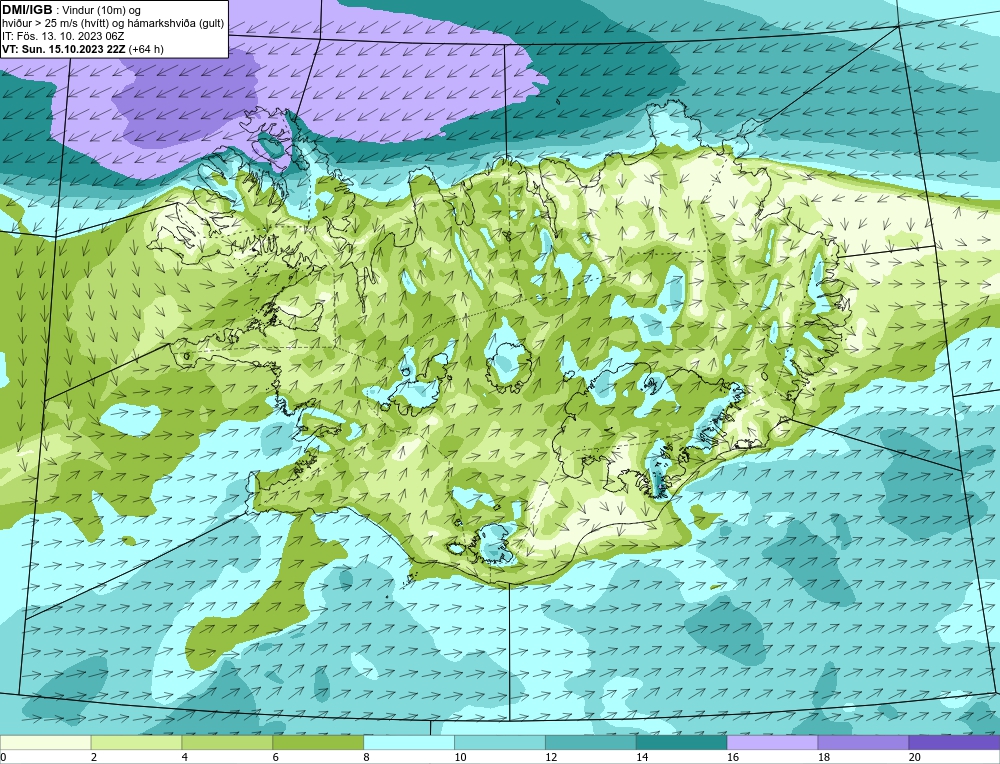1000x764 pixels.
Task: Select the dark teal 14–16 m/s legend swatch
Action: click(x=682, y=742)
